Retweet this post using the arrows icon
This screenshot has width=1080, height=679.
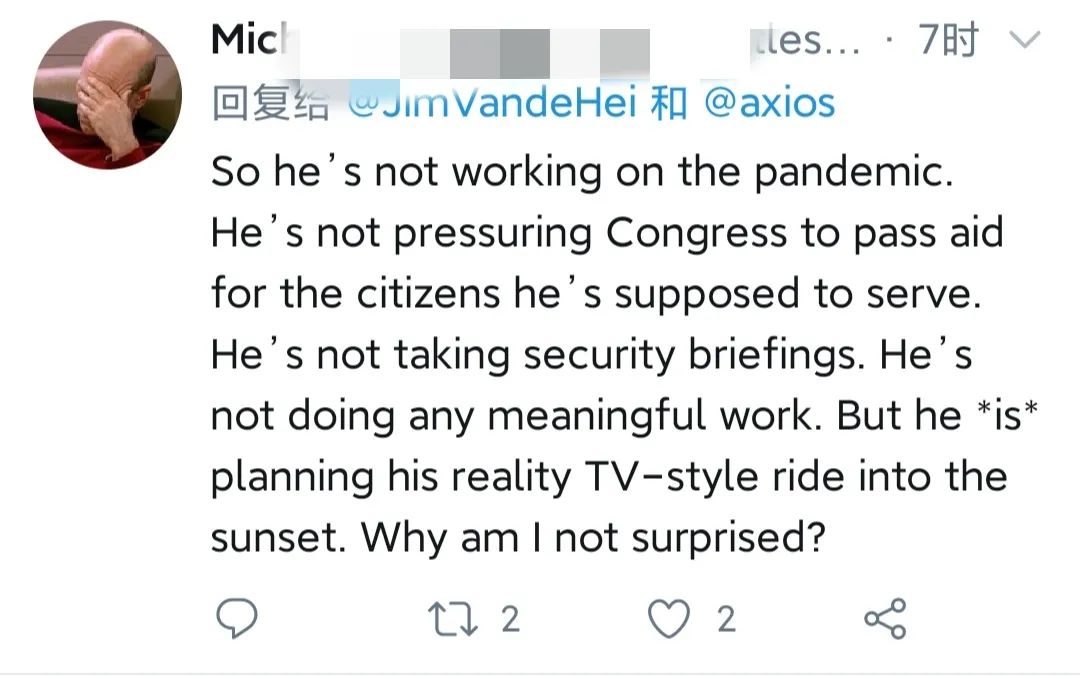[x=453, y=618]
